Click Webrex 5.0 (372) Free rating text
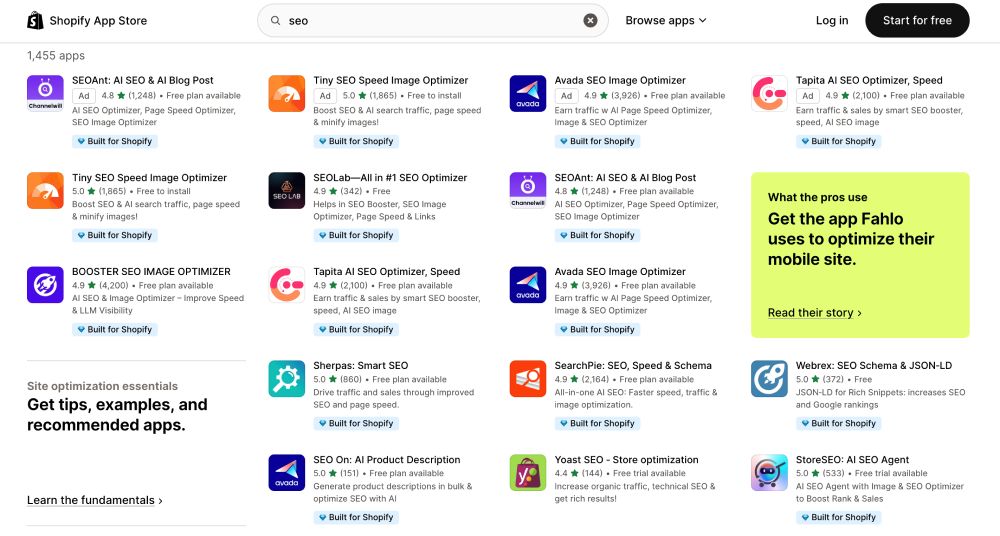 click(834, 379)
